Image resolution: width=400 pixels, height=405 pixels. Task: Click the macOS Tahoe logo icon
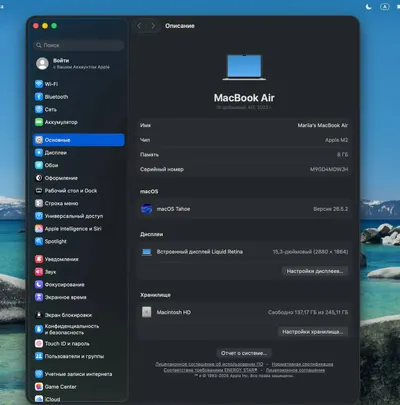point(146,209)
